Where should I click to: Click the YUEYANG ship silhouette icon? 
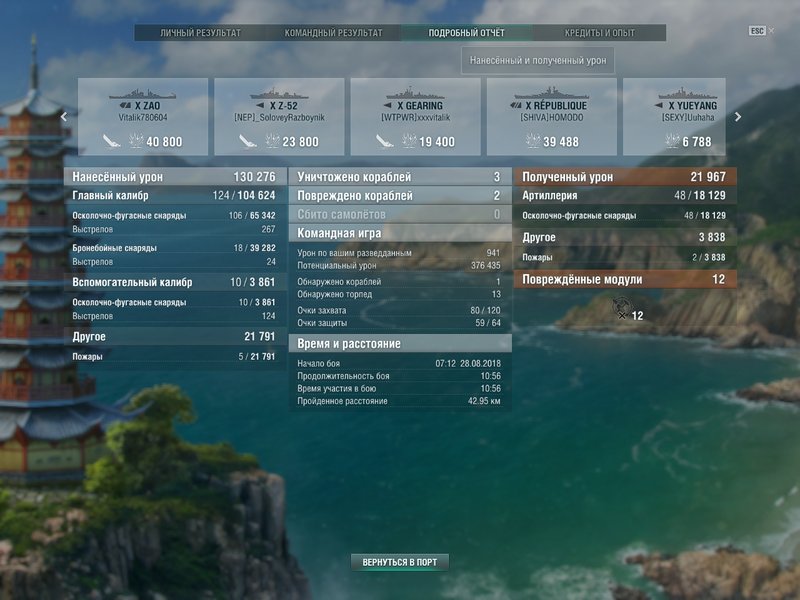(x=688, y=93)
